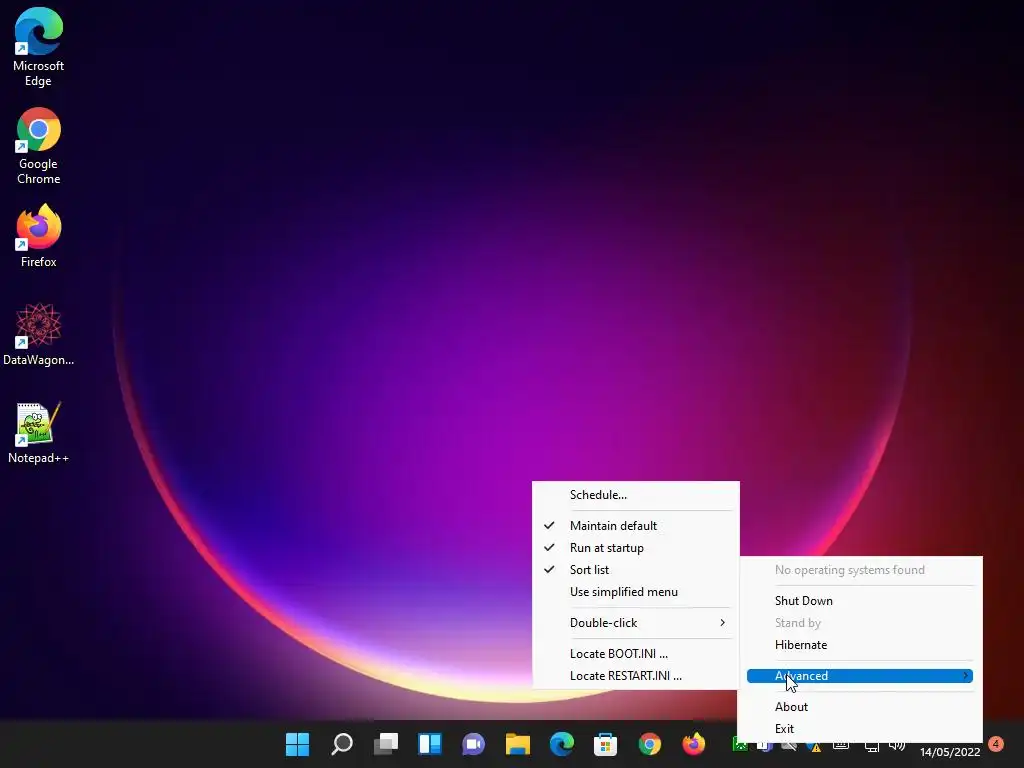This screenshot has height=768, width=1024.
Task: Expand the Advanced submenu arrow
Action: click(x=965, y=676)
